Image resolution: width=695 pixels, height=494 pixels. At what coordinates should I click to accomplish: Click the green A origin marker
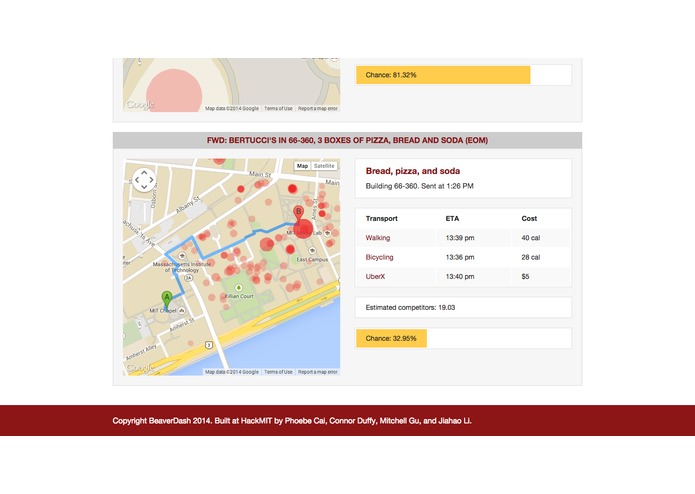coord(167,300)
